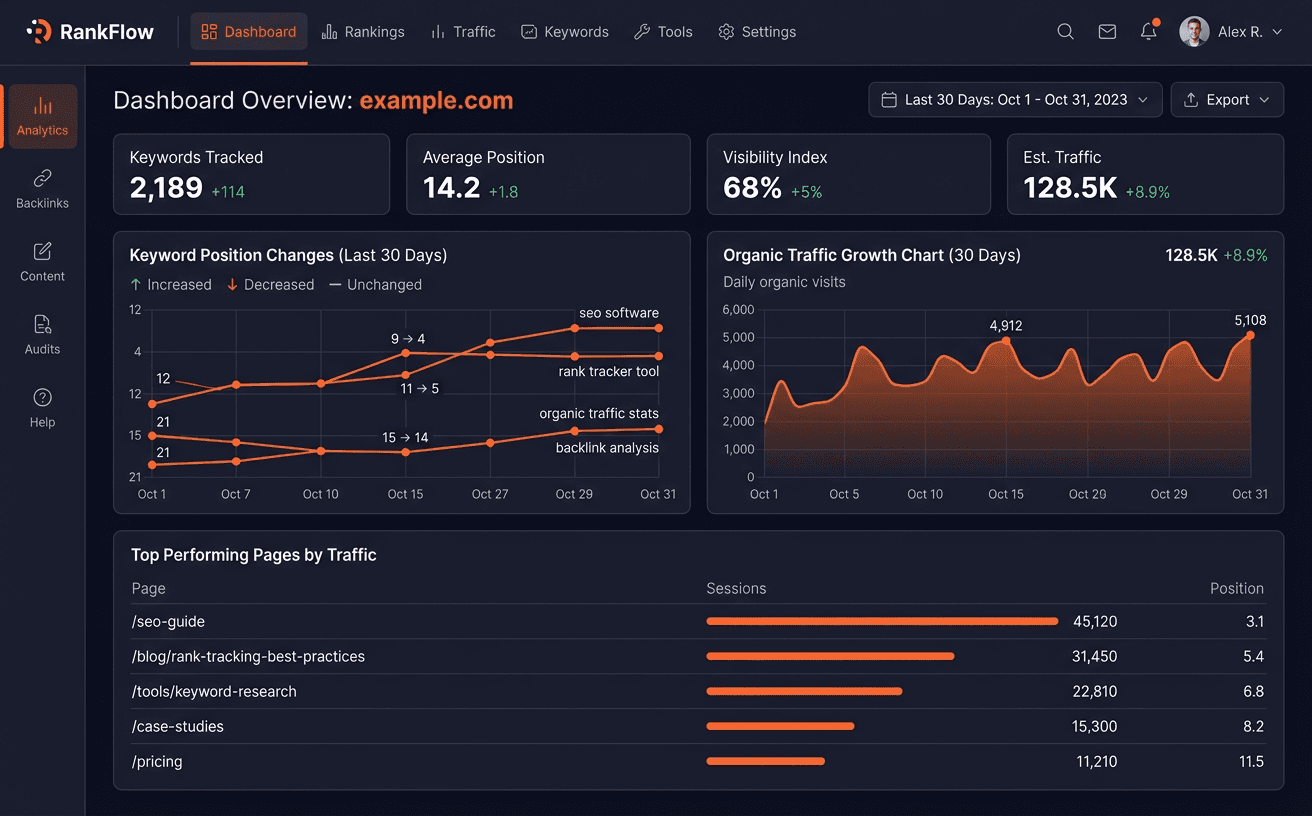This screenshot has width=1312, height=816.
Task: Click the Page column header
Action: [x=148, y=589]
